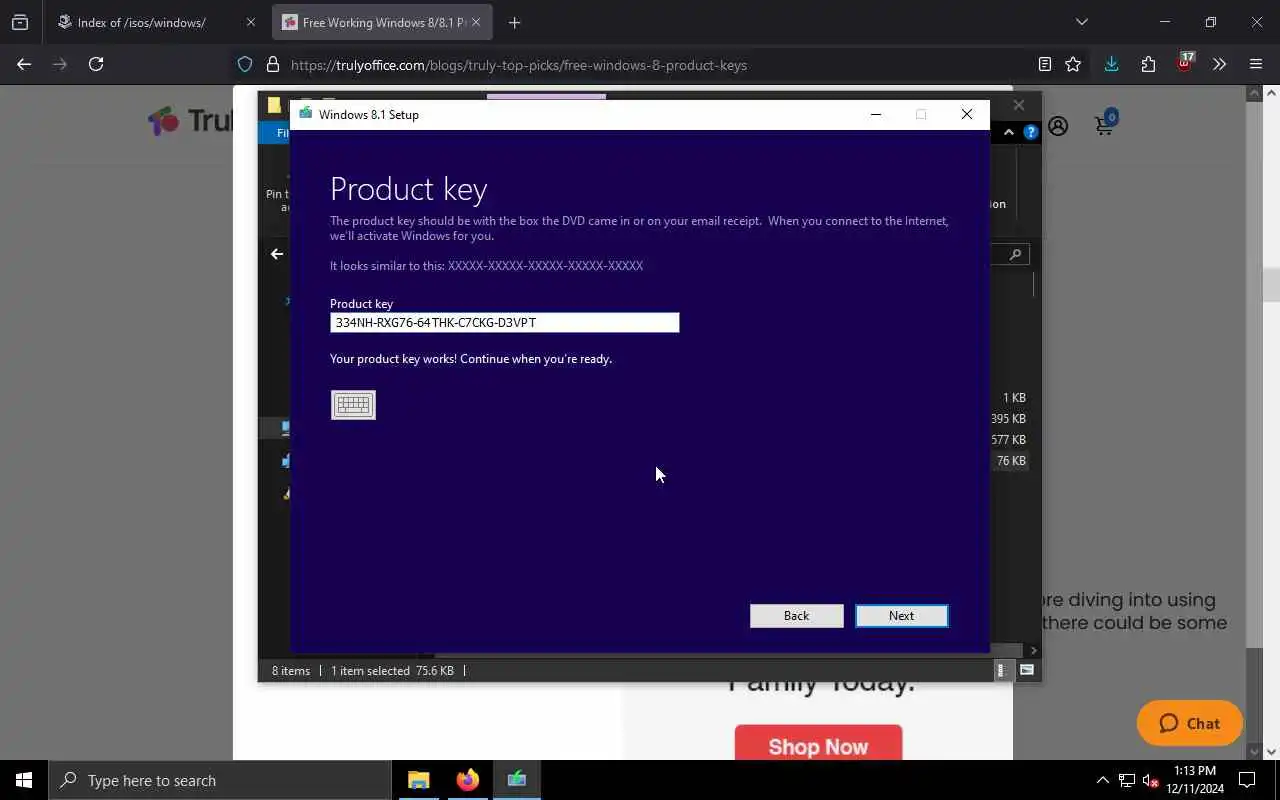Click the trulyoffice.com address bar

519,65
